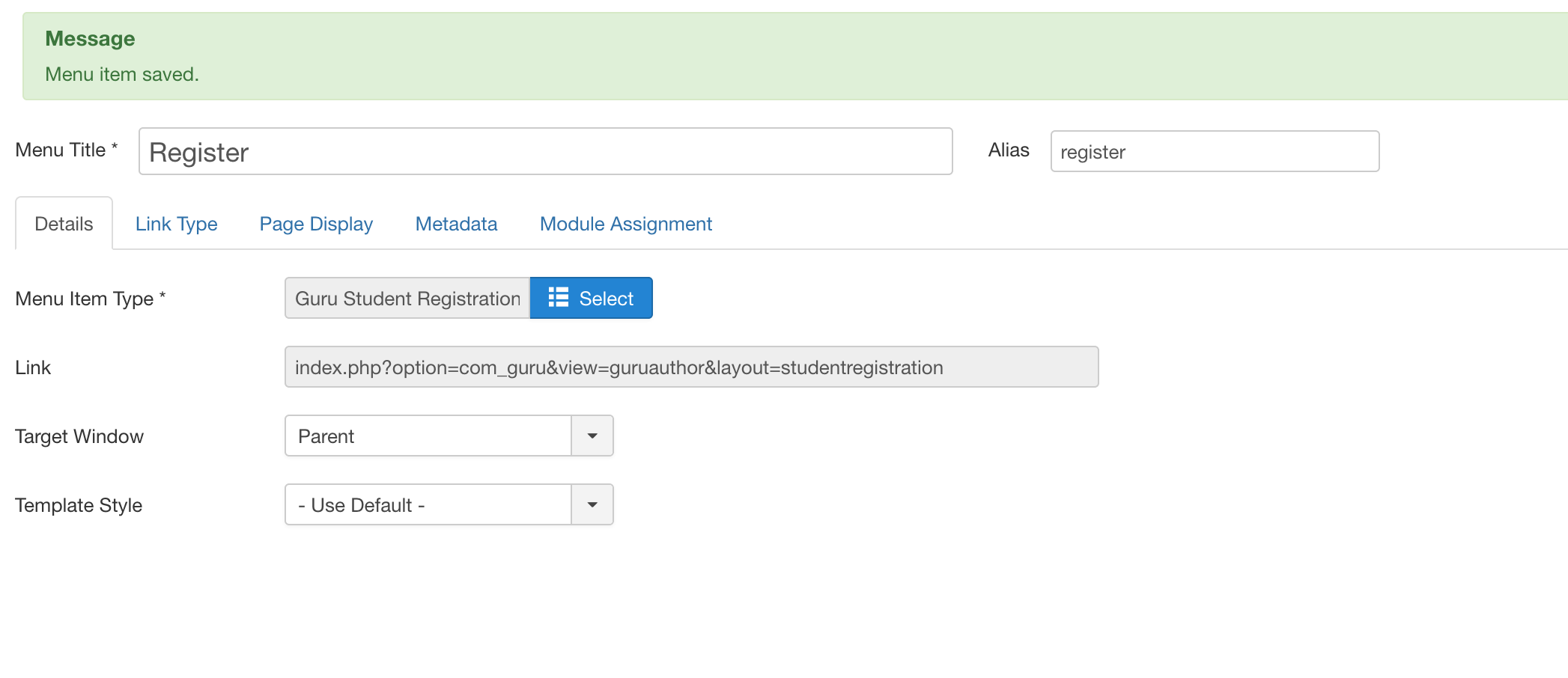Click the Message heading in green alert

[x=90, y=39]
